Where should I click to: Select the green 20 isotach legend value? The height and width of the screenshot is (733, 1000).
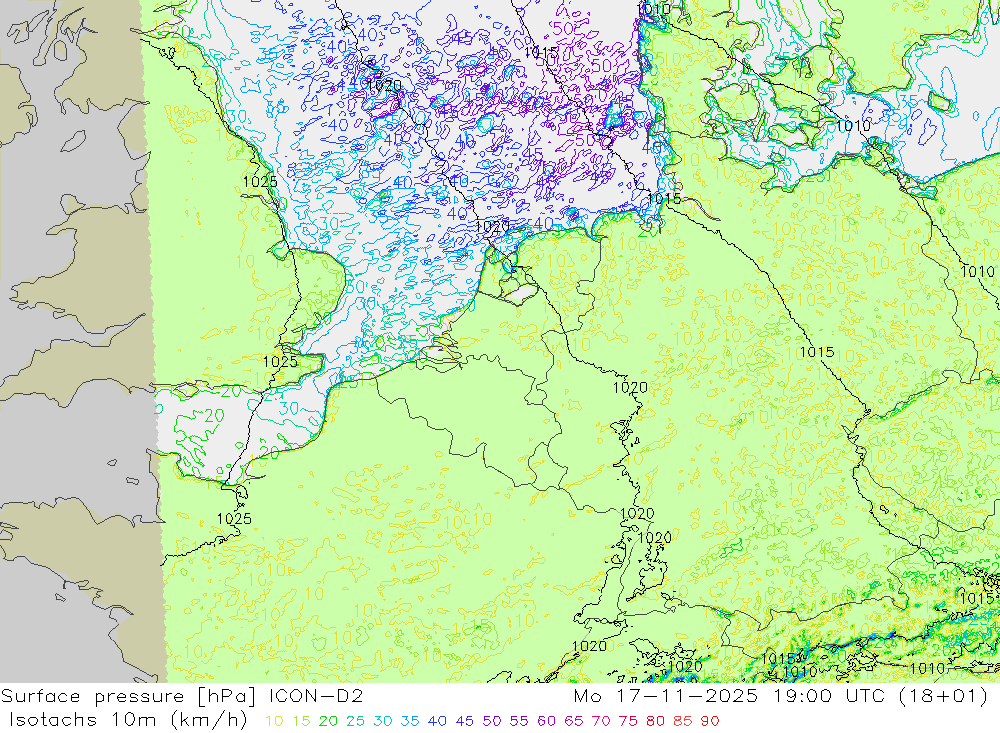pos(328,722)
